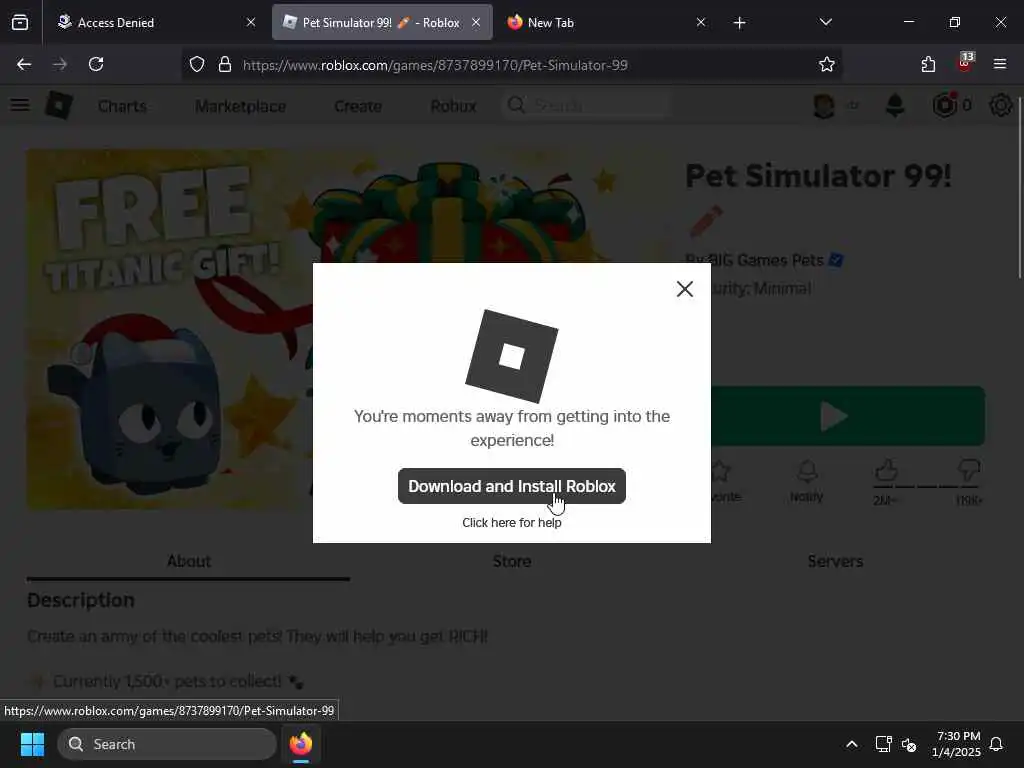Click the Roblox logo home icon
The height and width of the screenshot is (768, 1024).
(x=59, y=105)
